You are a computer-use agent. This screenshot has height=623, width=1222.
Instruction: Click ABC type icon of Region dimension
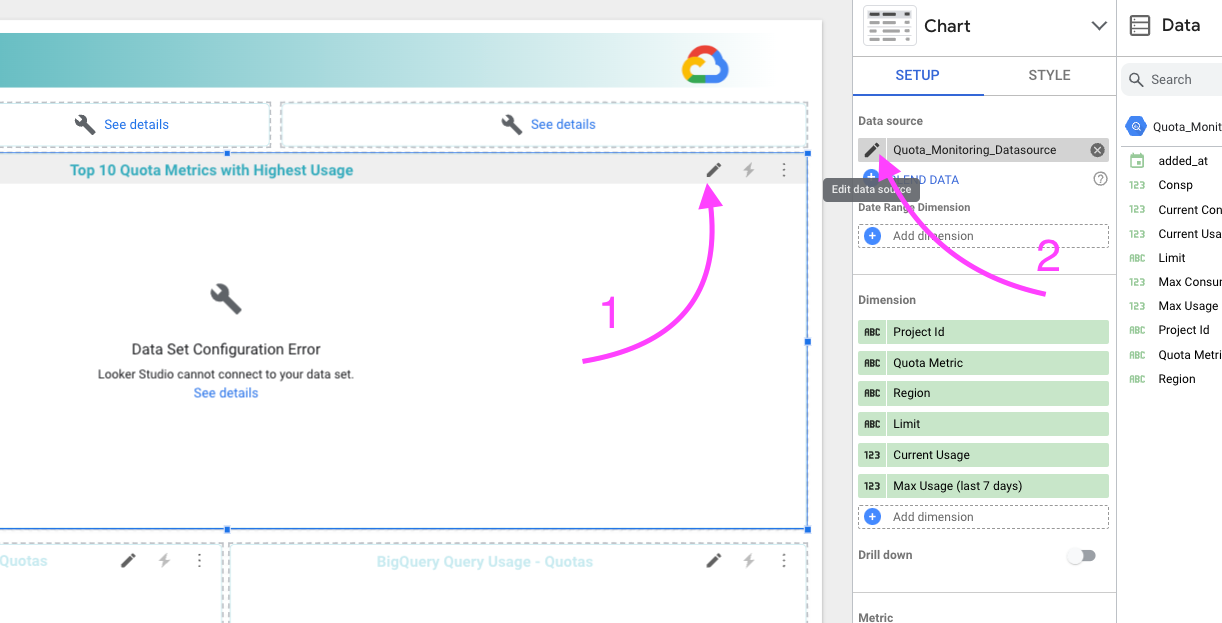[872, 393]
